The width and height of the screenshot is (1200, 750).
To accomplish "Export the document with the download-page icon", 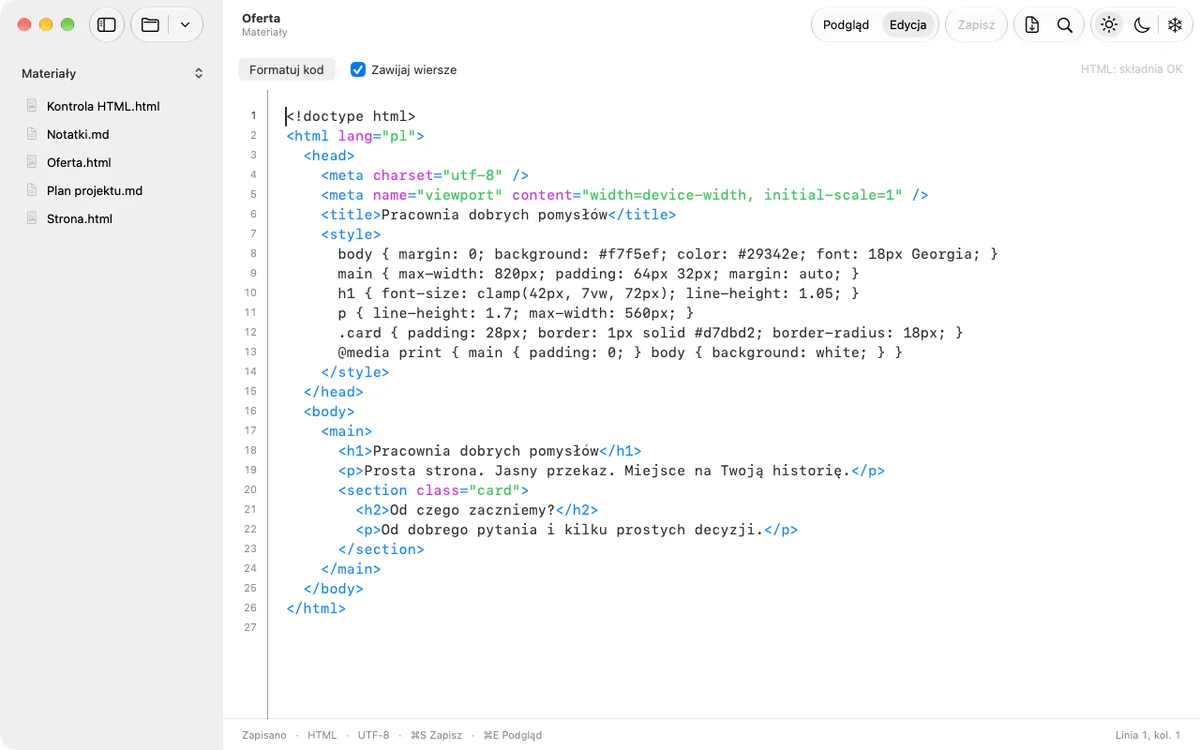I will point(1033,25).
